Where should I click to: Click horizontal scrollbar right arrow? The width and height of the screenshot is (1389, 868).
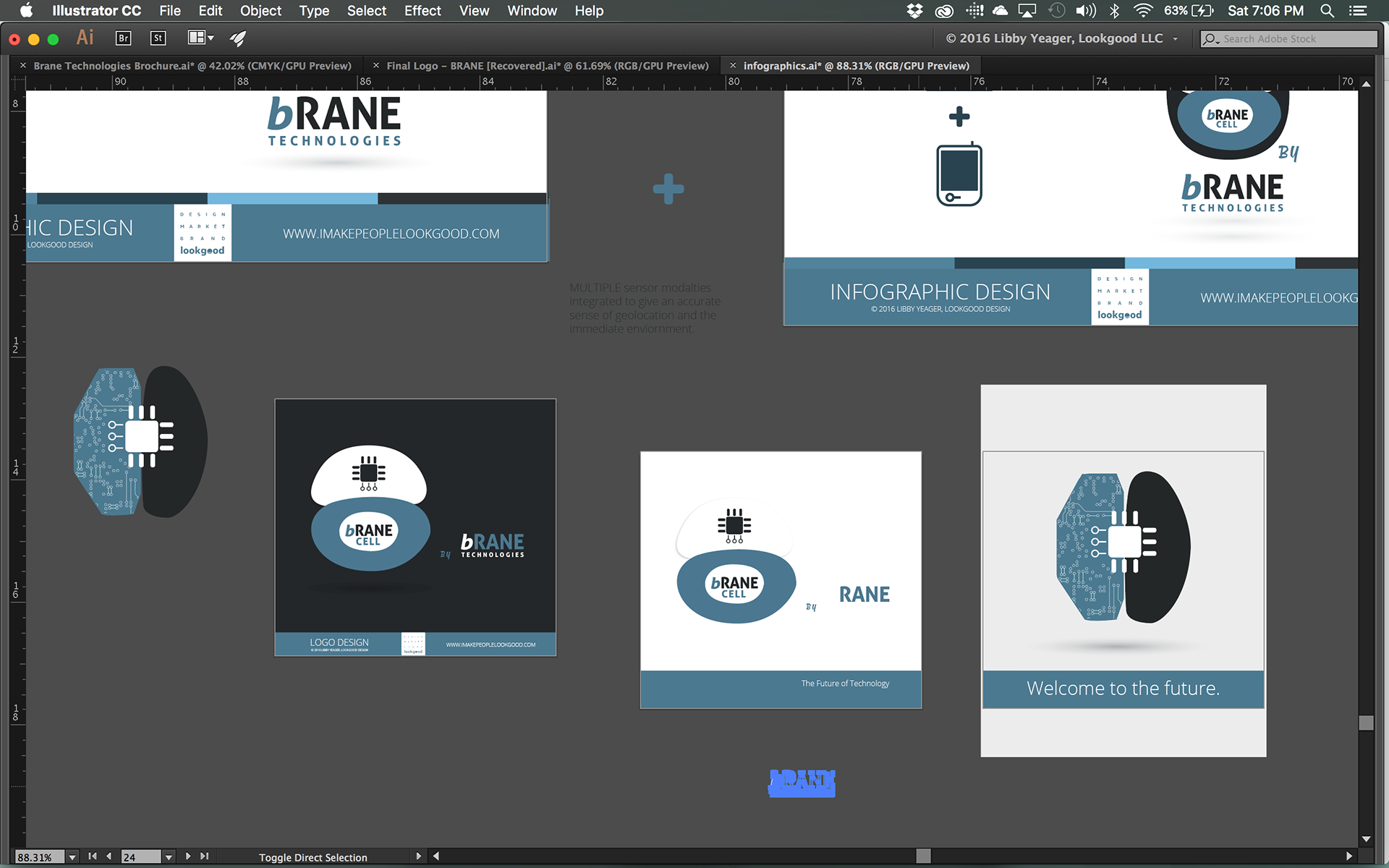[1349, 856]
